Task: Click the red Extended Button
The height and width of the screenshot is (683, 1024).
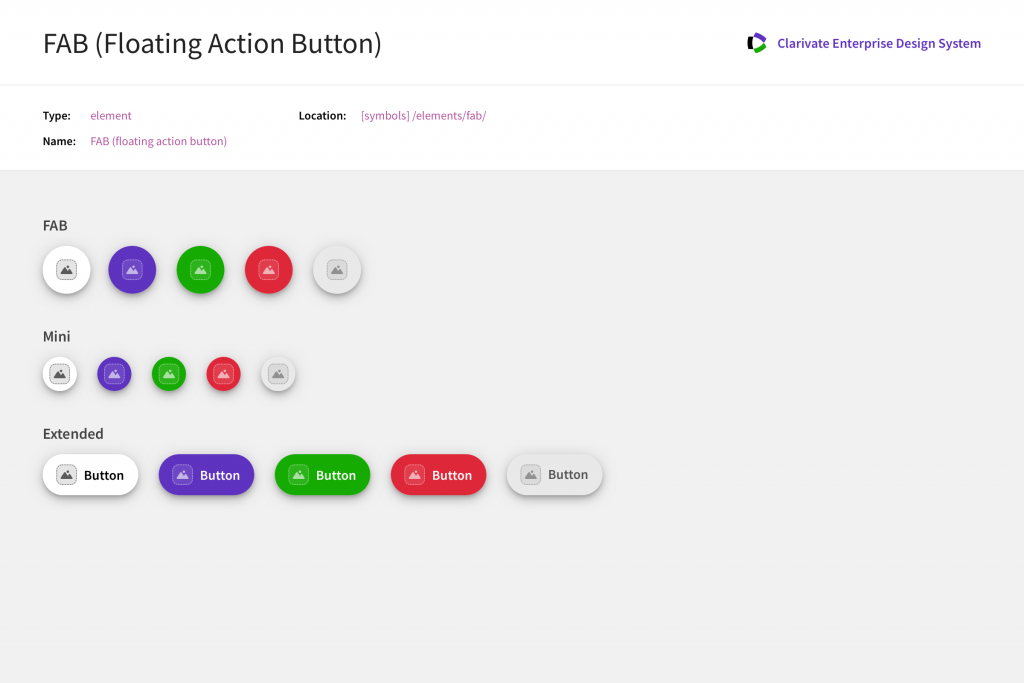Action: 438,475
